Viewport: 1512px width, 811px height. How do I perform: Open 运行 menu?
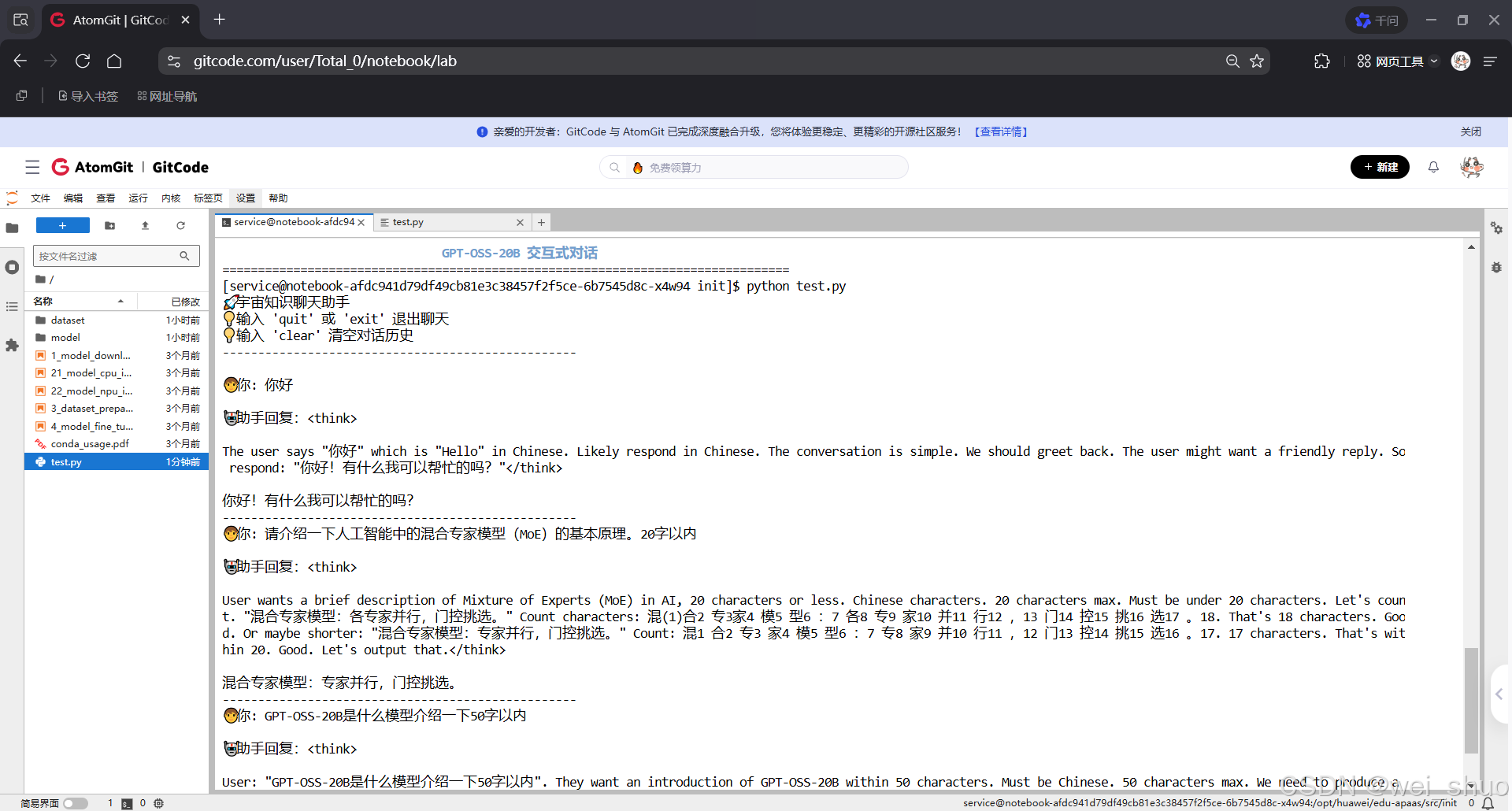(x=138, y=198)
